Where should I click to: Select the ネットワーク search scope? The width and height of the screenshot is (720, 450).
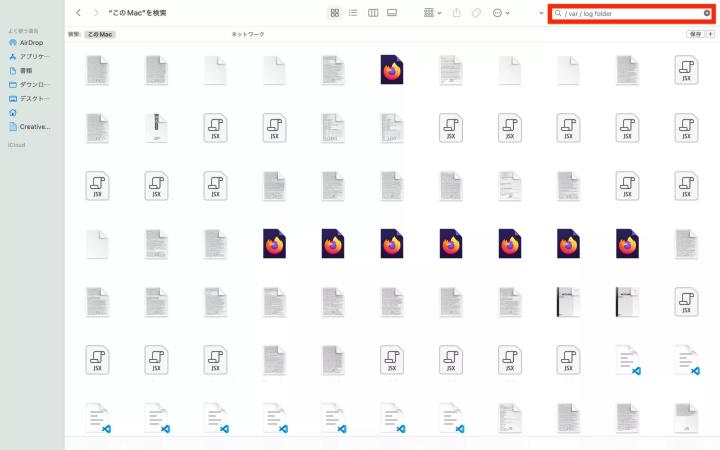(x=248, y=34)
